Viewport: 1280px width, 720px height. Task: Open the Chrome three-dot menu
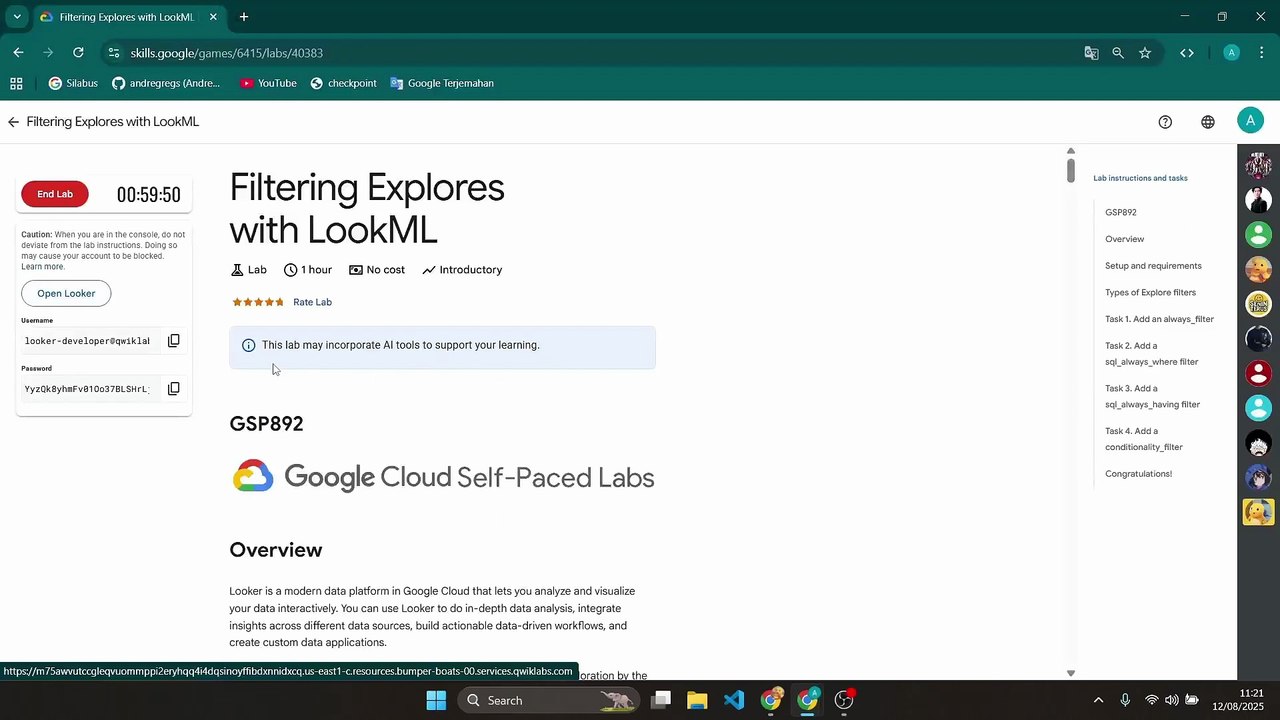tap(1260, 53)
